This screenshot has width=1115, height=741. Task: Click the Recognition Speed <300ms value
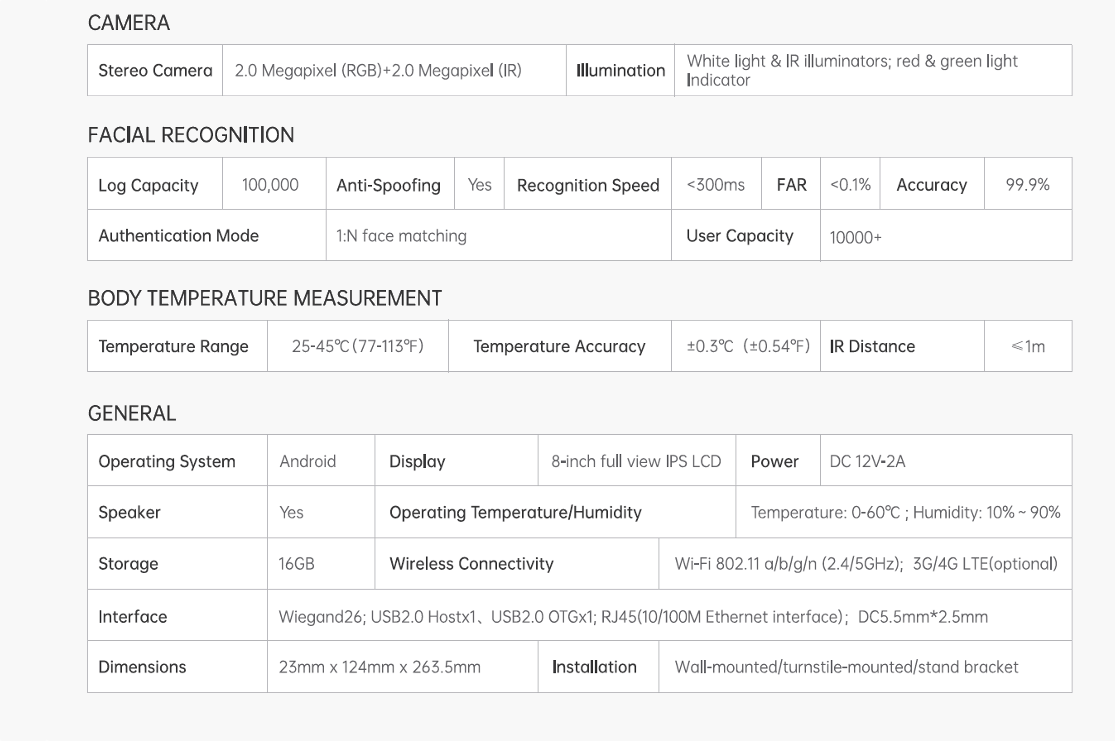pyautogui.click(x=715, y=185)
